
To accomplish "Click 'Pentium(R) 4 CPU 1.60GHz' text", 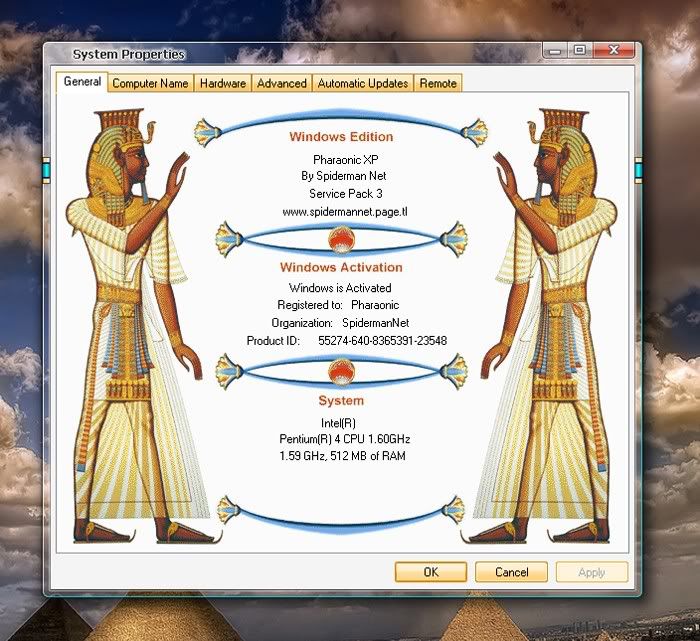I will (x=345, y=439).
